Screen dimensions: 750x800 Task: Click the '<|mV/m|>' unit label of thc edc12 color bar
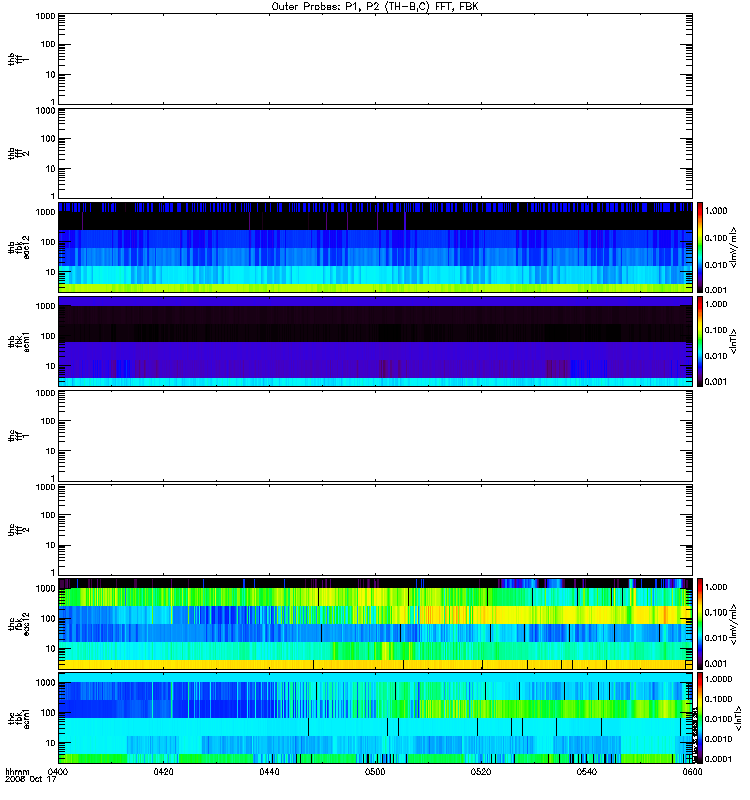coord(733,624)
